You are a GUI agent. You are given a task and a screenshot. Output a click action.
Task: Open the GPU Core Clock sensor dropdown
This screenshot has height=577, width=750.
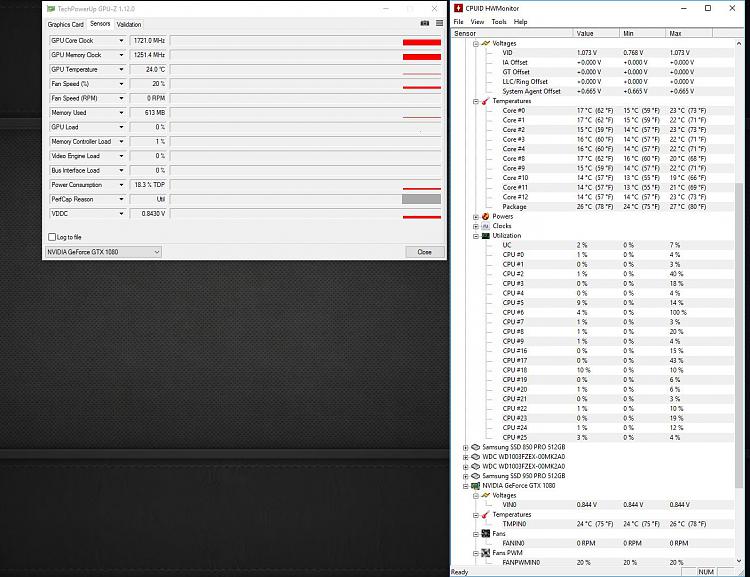121,41
